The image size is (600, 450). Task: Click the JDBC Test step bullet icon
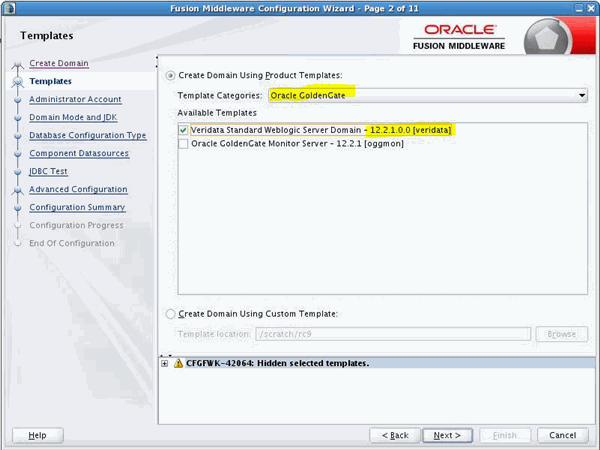pos(18,172)
